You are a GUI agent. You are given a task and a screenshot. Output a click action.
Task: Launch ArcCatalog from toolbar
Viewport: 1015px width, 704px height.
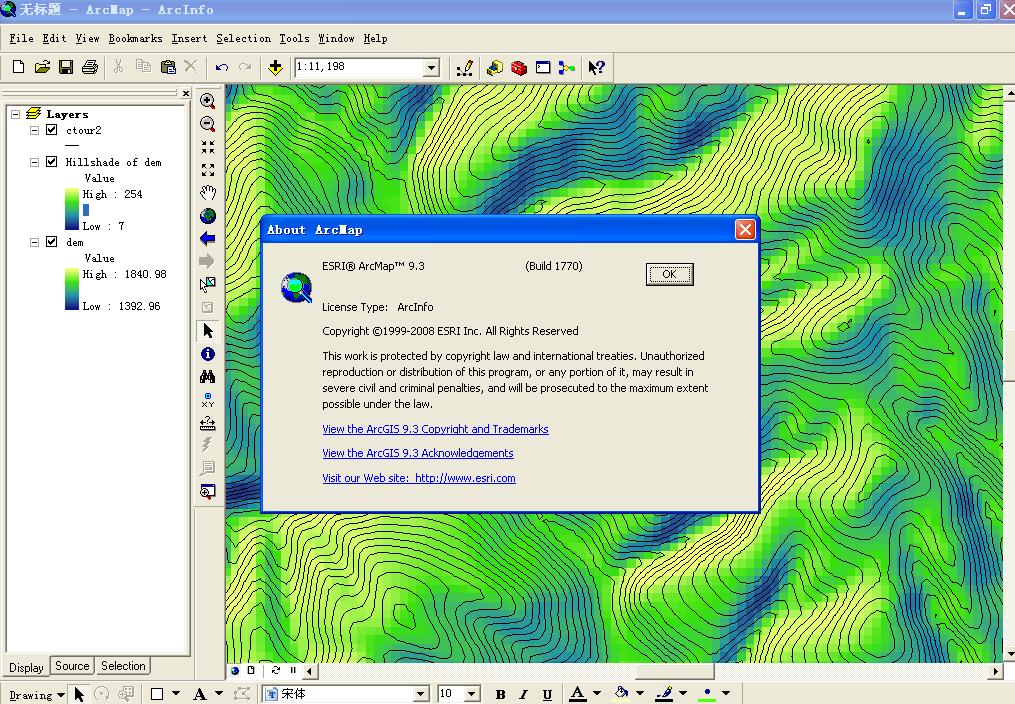pos(495,67)
